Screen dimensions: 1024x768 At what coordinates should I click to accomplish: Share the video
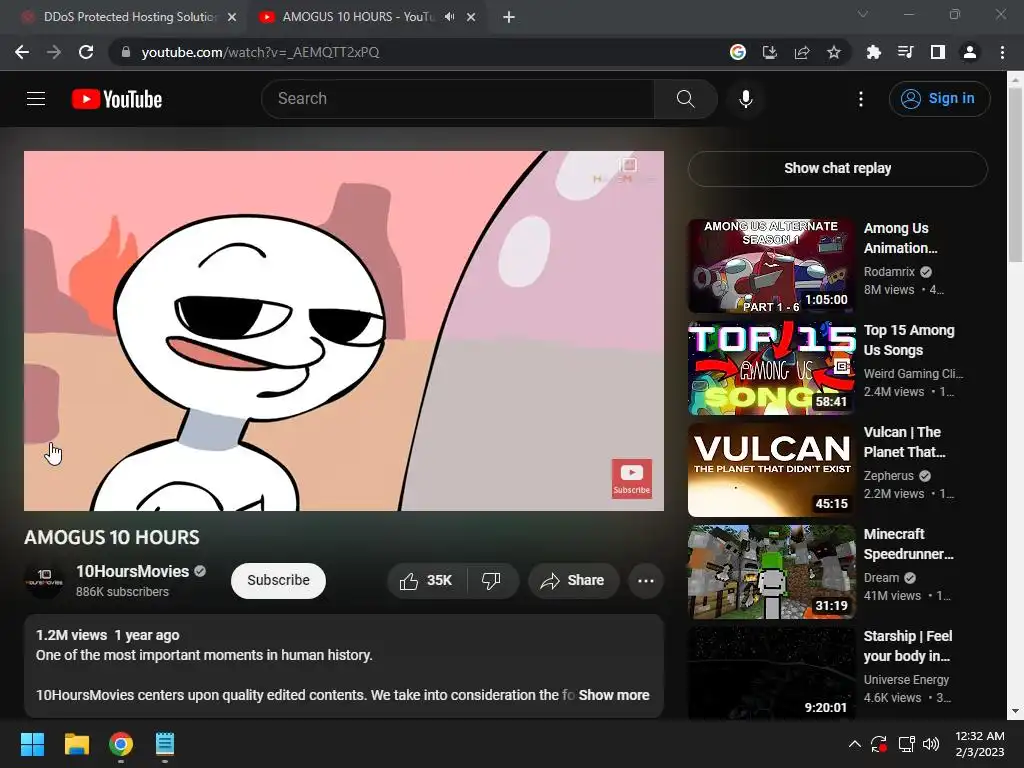point(573,581)
